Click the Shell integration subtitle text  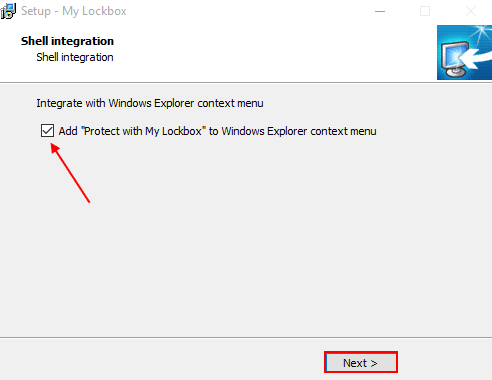point(75,57)
